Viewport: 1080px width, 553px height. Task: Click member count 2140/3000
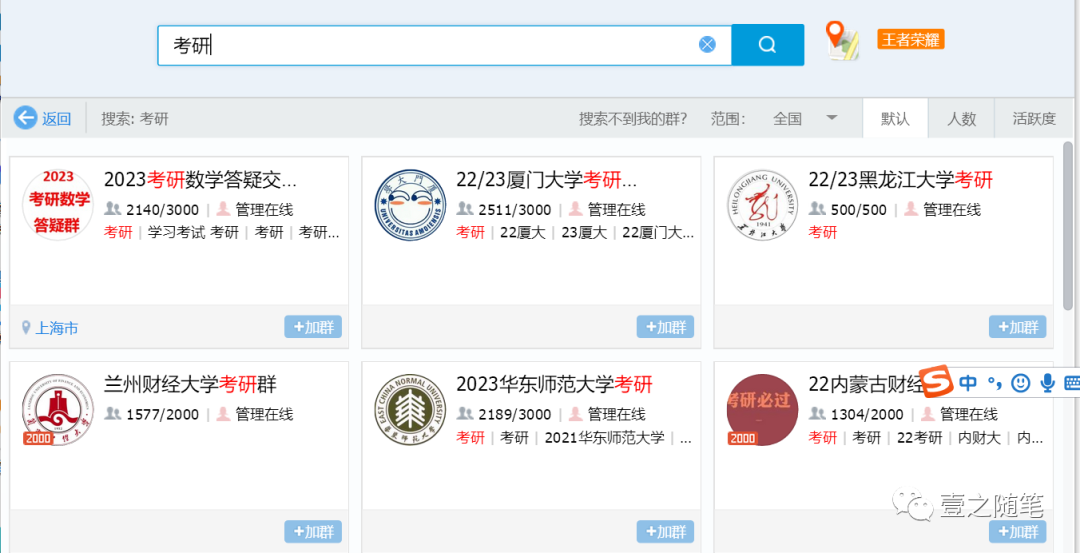click(163, 210)
